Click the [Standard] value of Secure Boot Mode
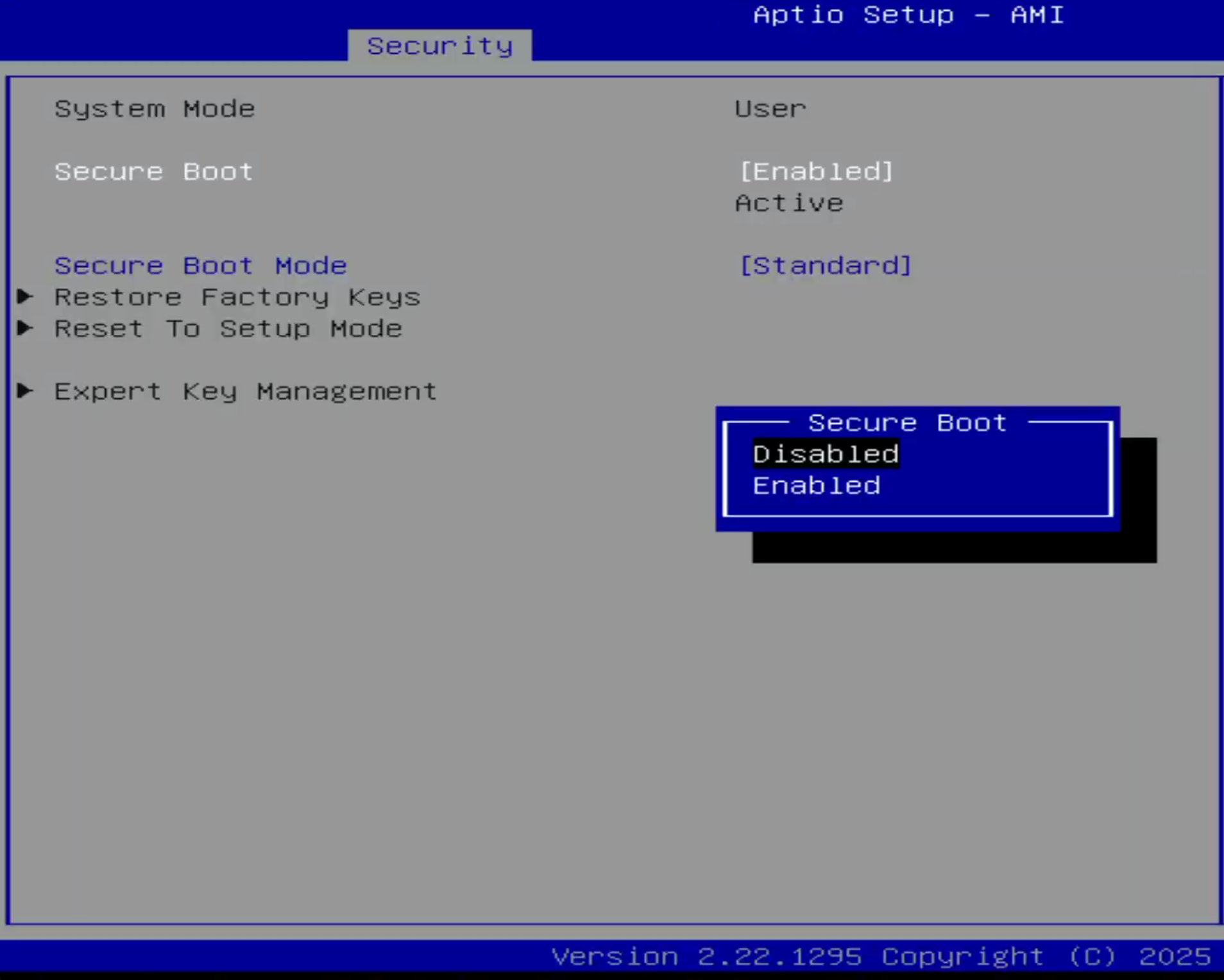The height and width of the screenshot is (980, 1224). point(825,266)
